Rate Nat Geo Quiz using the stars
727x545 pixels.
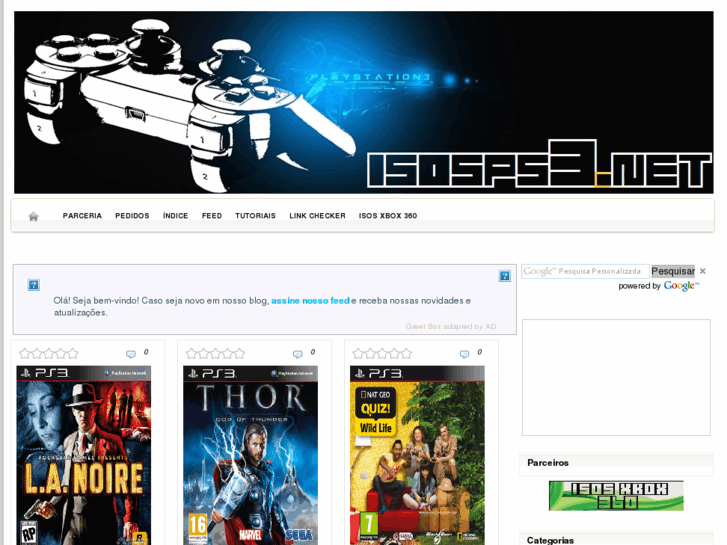(382, 353)
